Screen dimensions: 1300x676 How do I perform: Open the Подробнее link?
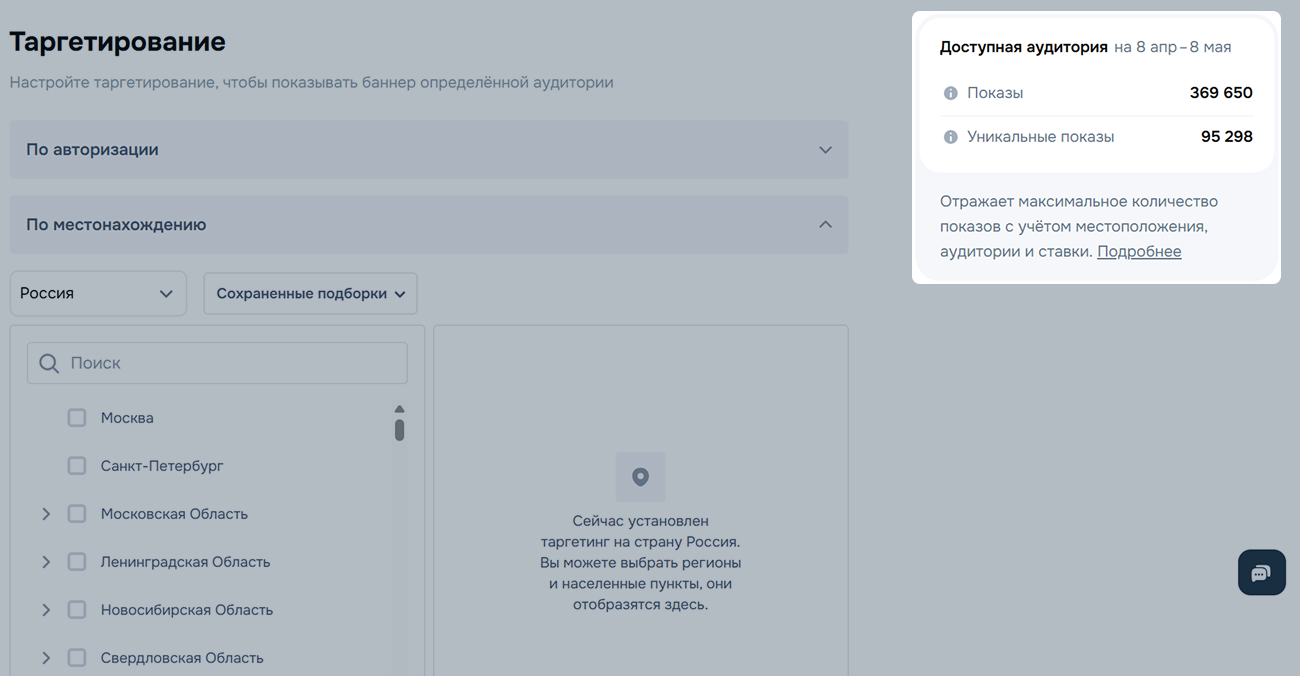1139,252
